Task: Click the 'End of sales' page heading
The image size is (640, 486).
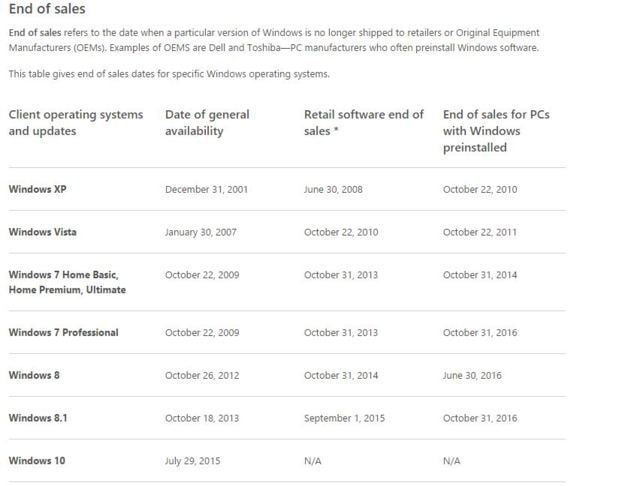Action: (45, 12)
